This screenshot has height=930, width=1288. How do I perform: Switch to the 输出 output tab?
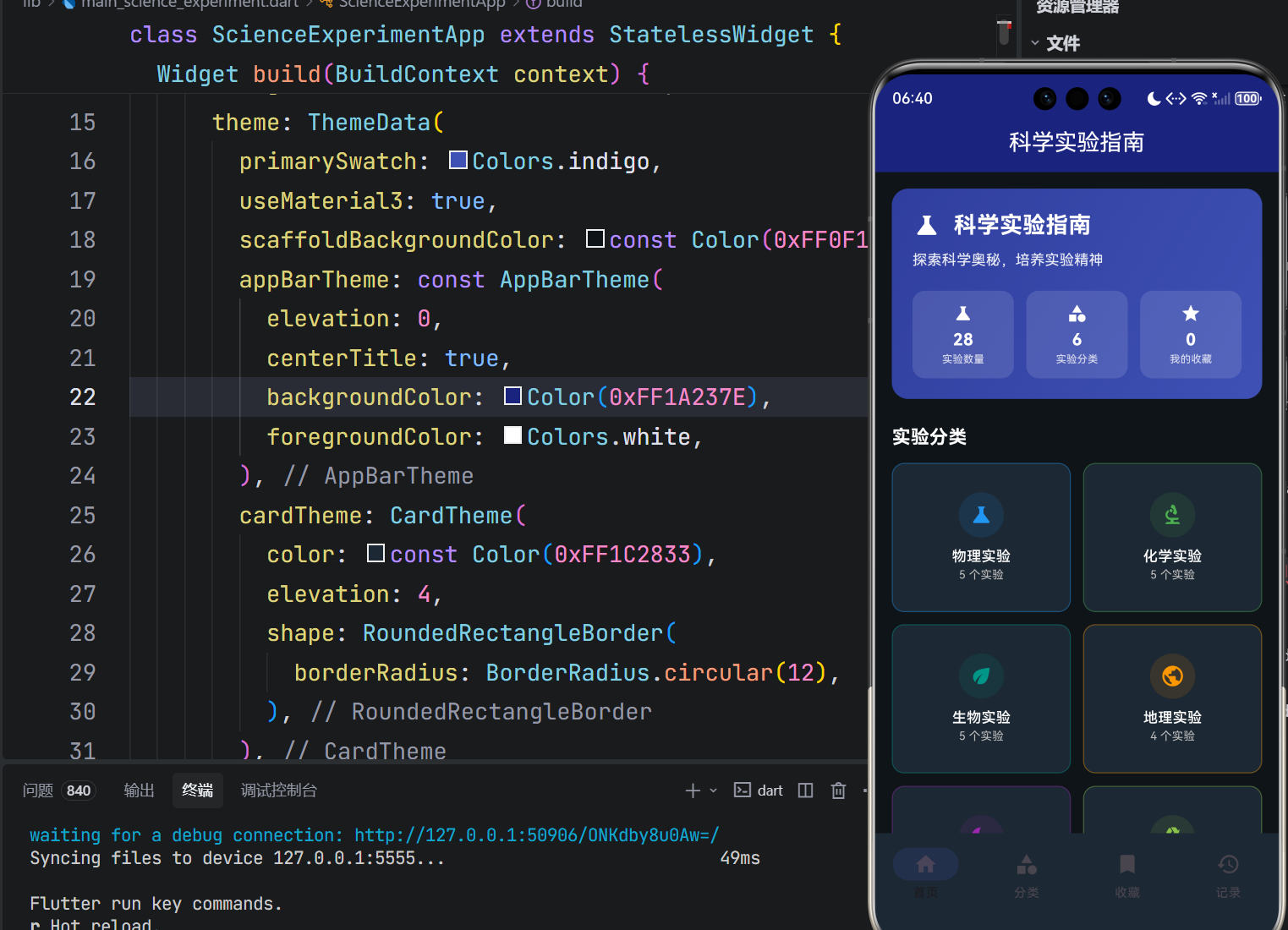pos(140,790)
